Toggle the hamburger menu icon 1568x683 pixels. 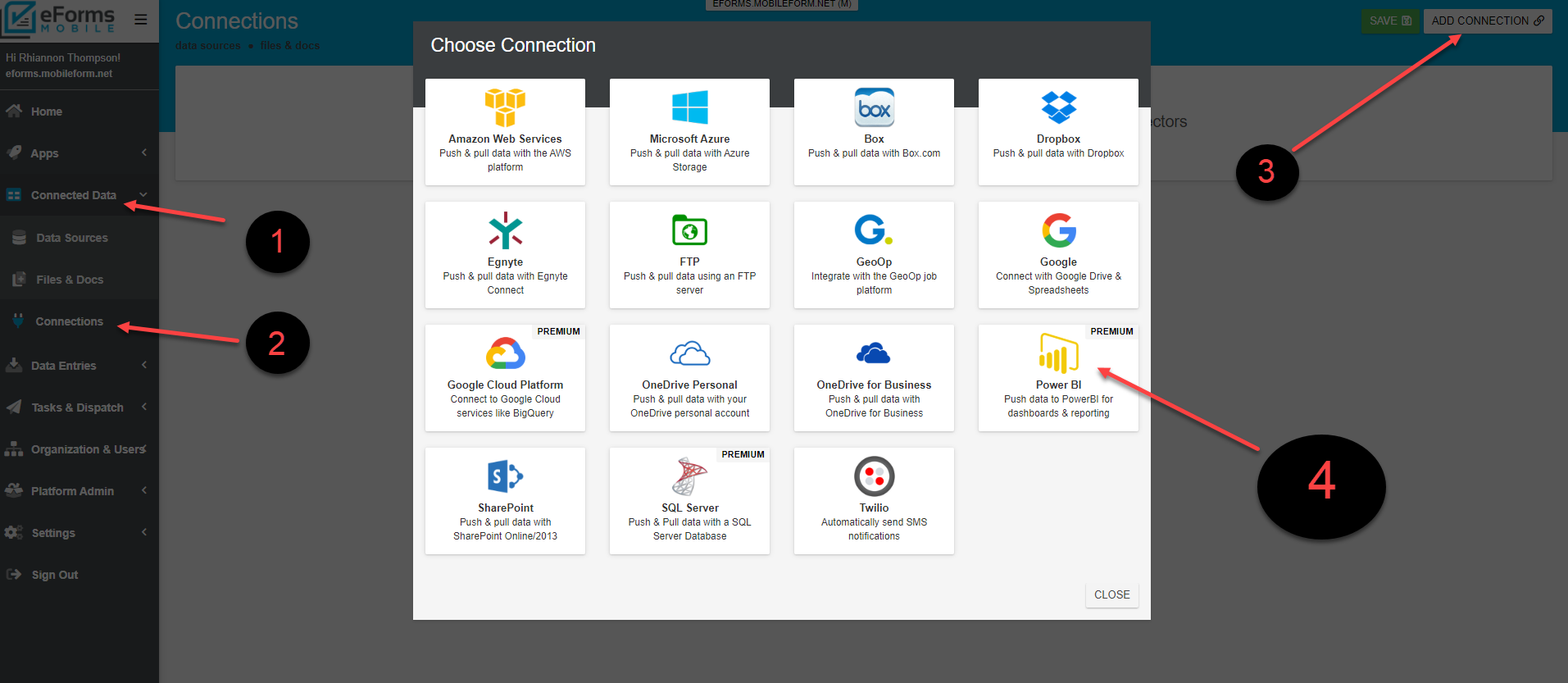tap(141, 19)
